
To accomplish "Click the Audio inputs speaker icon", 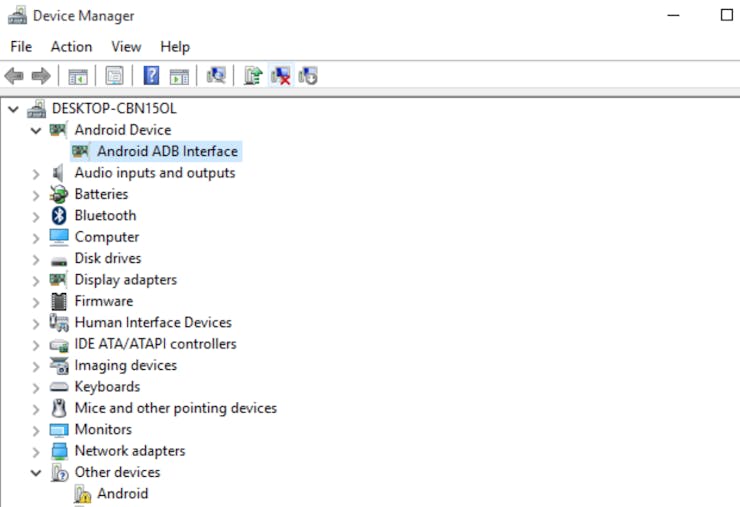I will tap(58, 173).
